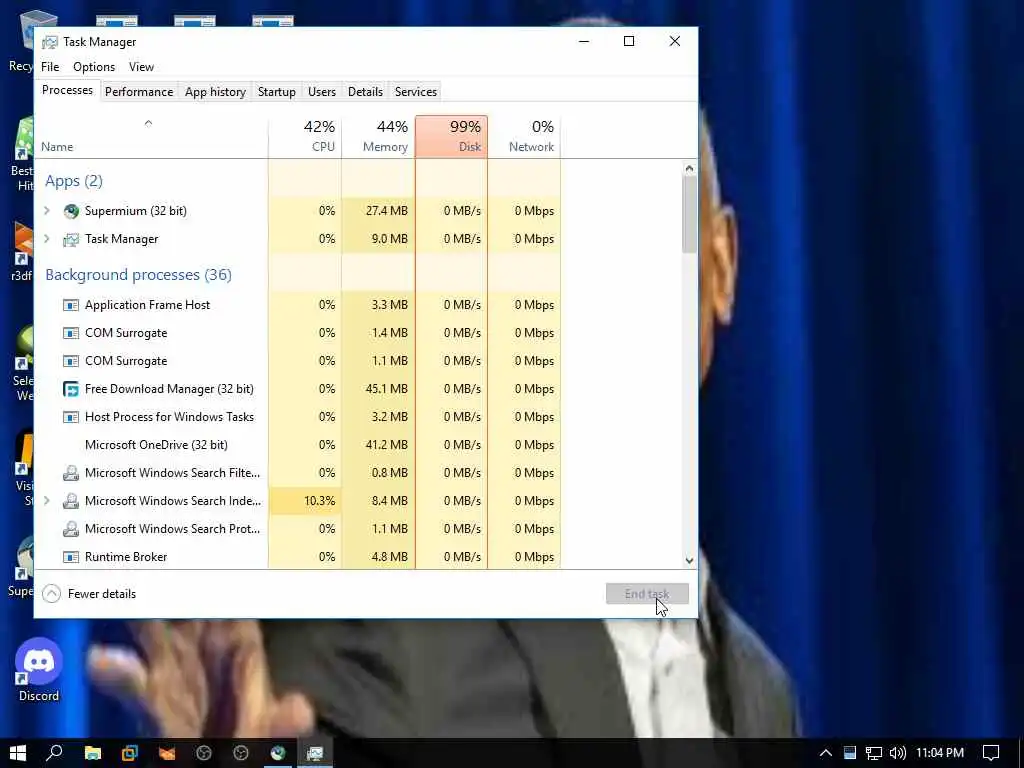
Task: Click the Runtime Broker process icon
Action: [71, 557]
